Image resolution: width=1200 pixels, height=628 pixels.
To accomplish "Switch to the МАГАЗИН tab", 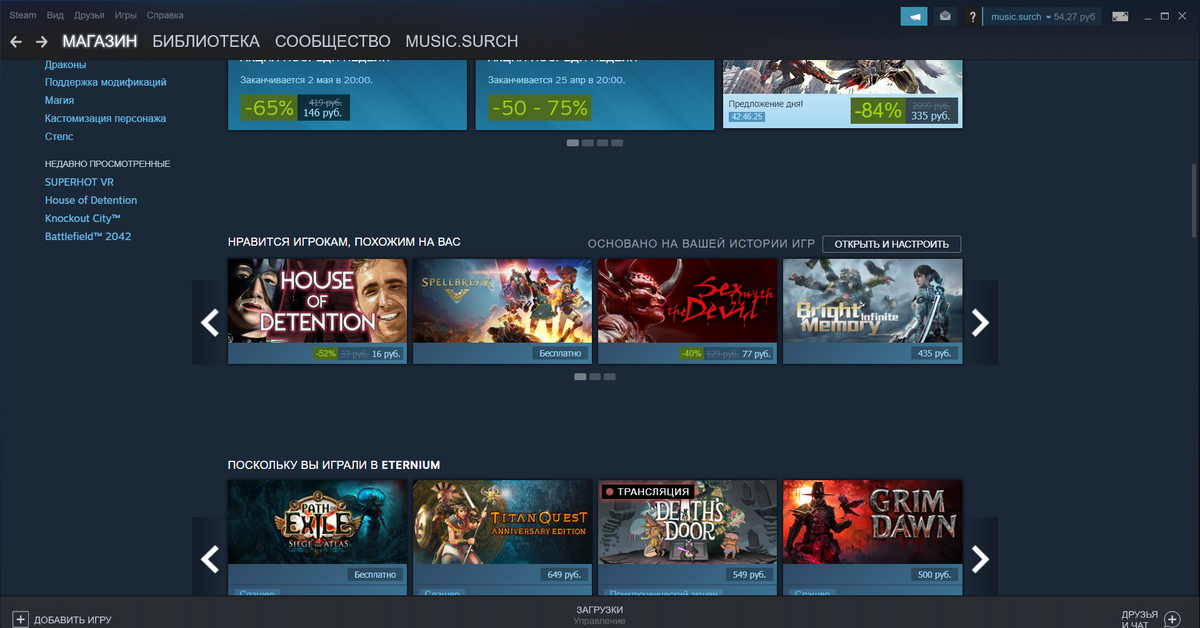I will point(100,41).
